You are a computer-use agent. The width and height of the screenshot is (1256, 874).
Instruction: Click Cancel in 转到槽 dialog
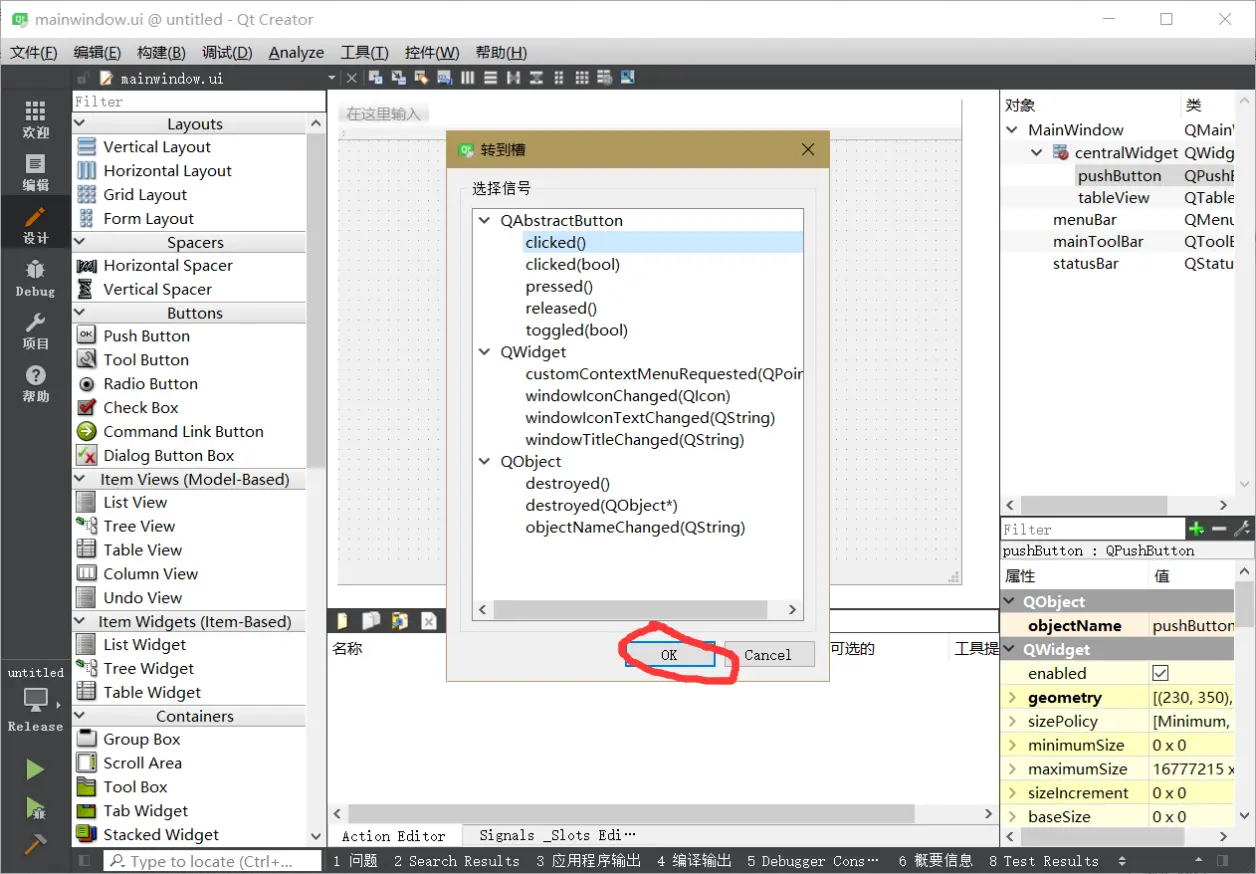point(768,655)
